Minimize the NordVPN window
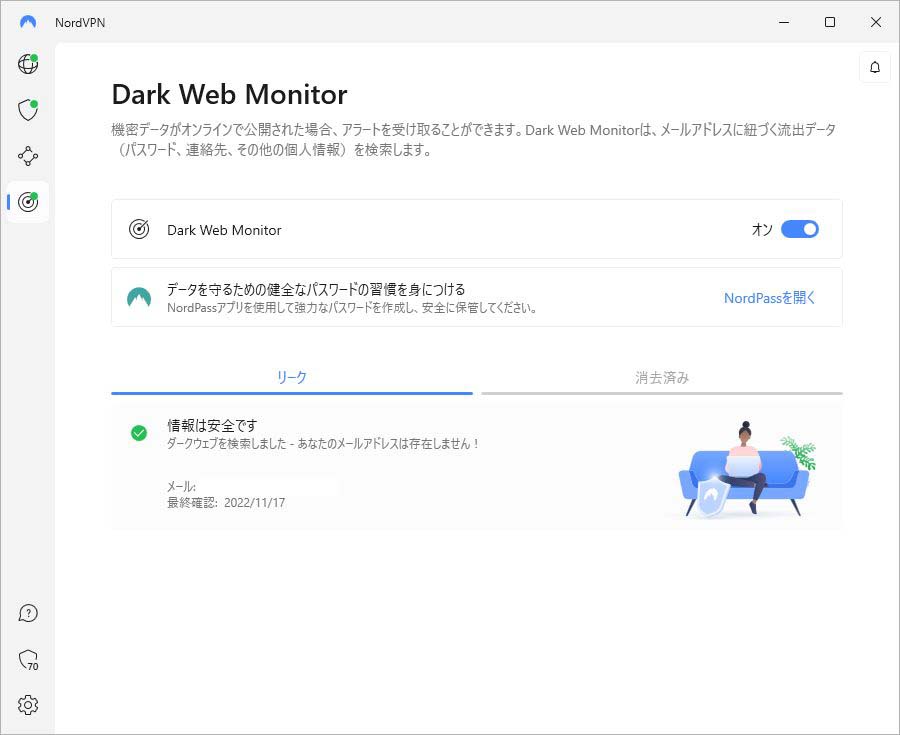Image resolution: width=900 pixels, height=735 pixels. tap(784, 22)
